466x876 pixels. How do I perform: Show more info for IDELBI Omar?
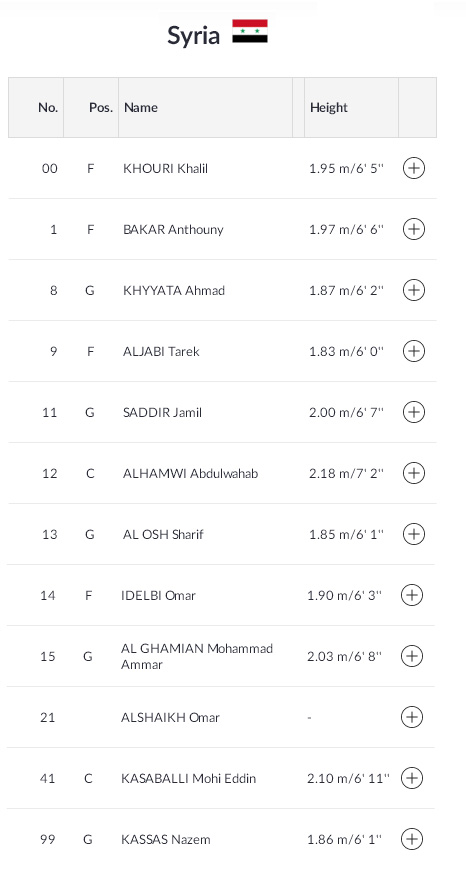[x=412, y=595]
